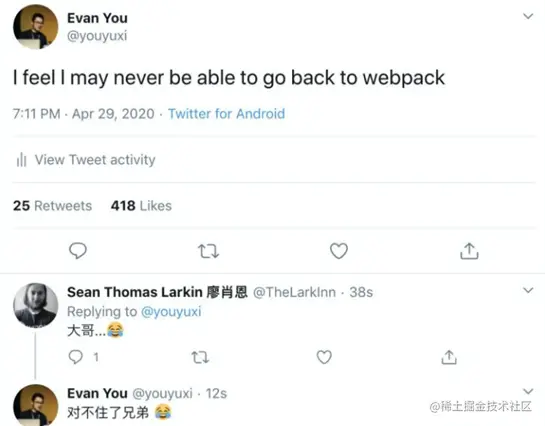Show the 25 Retweets list

[x=52, y=206]
